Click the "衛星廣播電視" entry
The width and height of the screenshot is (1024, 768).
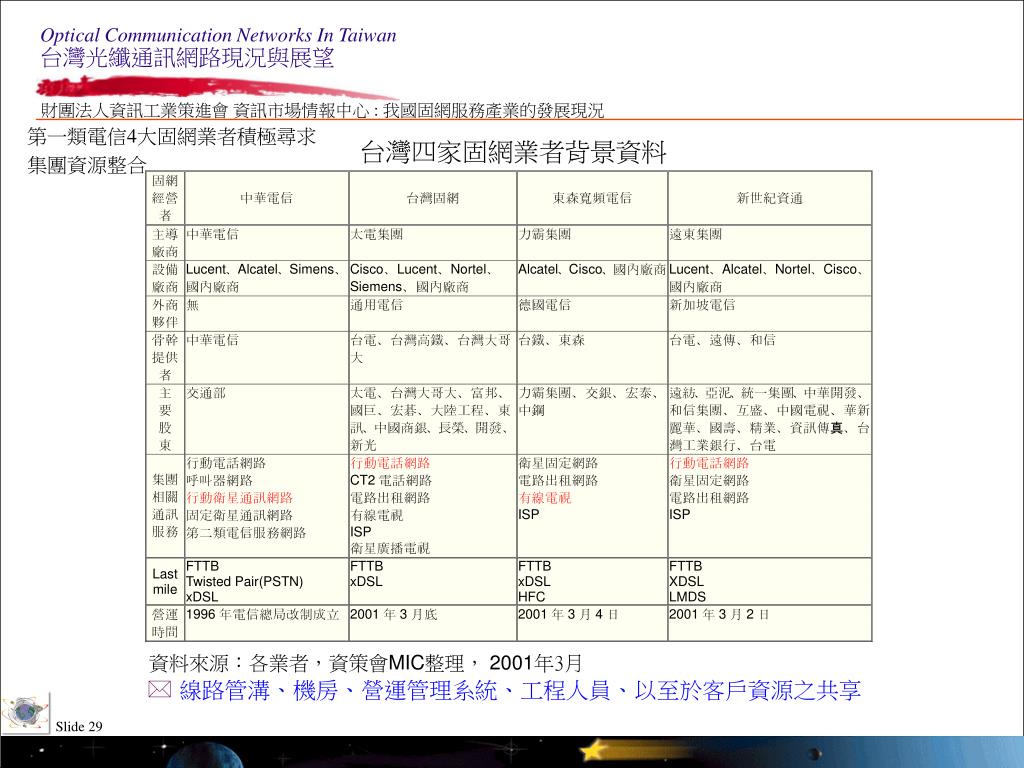(390, 549)
